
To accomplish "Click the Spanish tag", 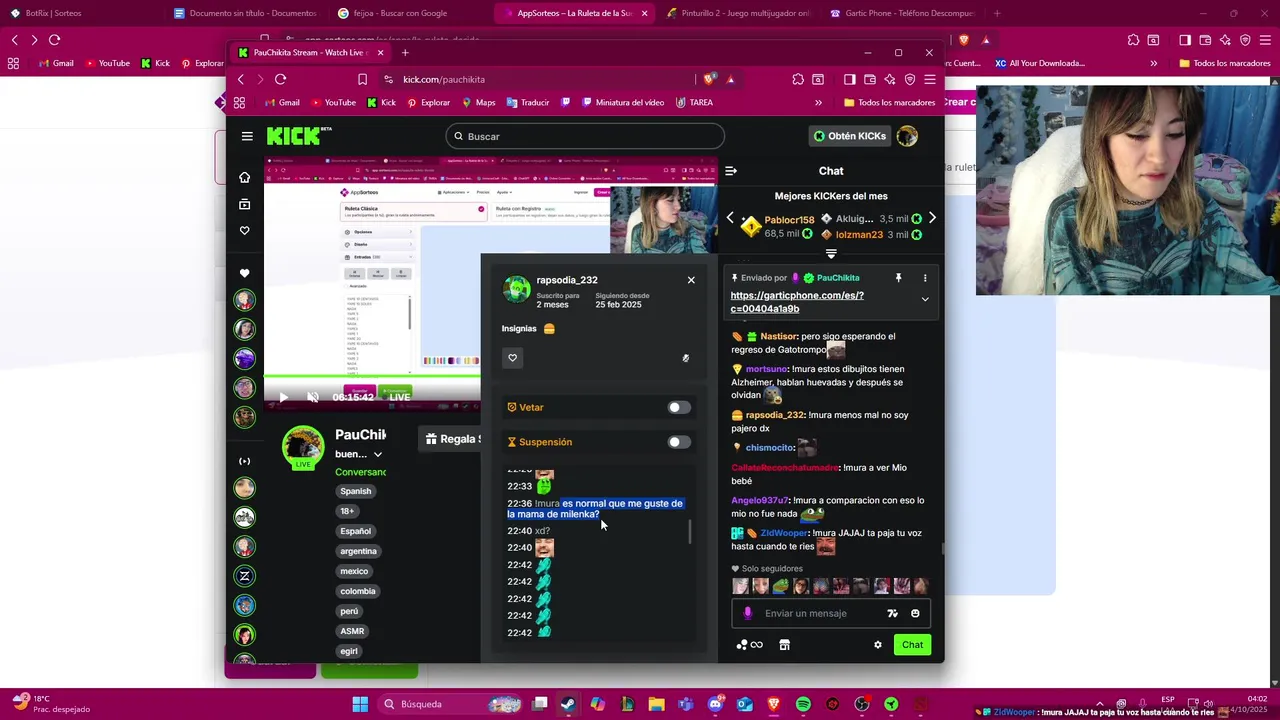I will tap(355, 491).
